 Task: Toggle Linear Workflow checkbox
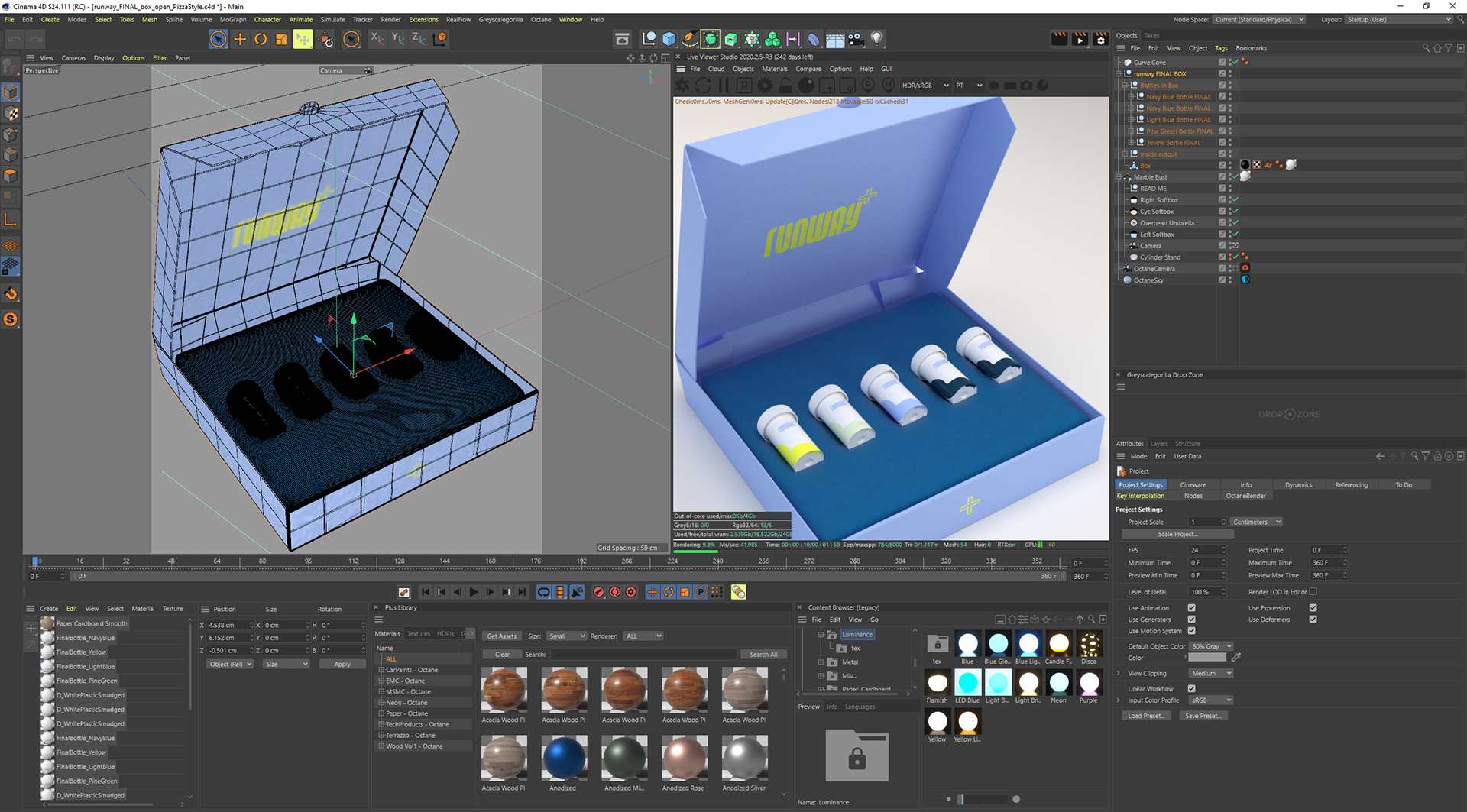1191,688
